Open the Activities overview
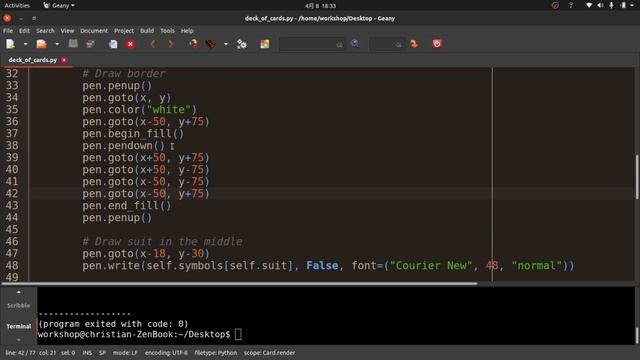Screen dimensions: 640x360 pyautogui.click(x=17, y=6)
